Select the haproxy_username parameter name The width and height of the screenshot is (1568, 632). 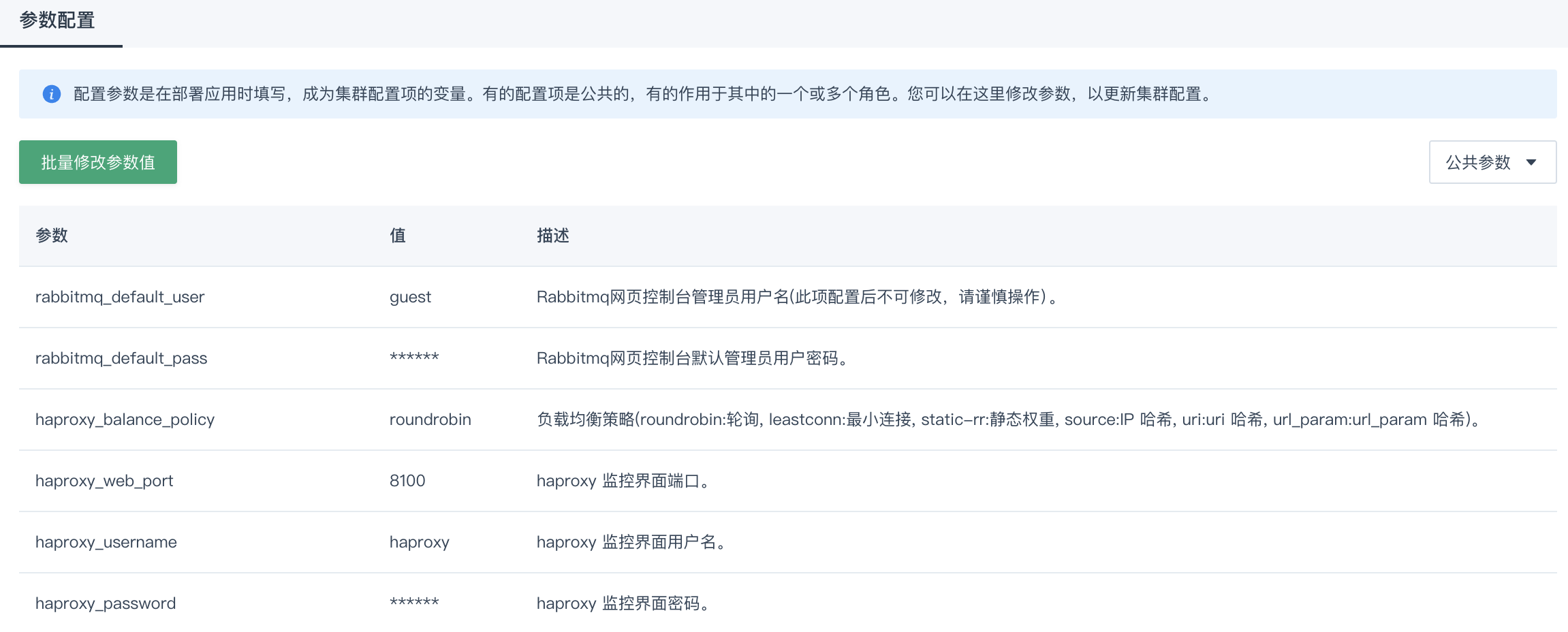click(106, 542)
